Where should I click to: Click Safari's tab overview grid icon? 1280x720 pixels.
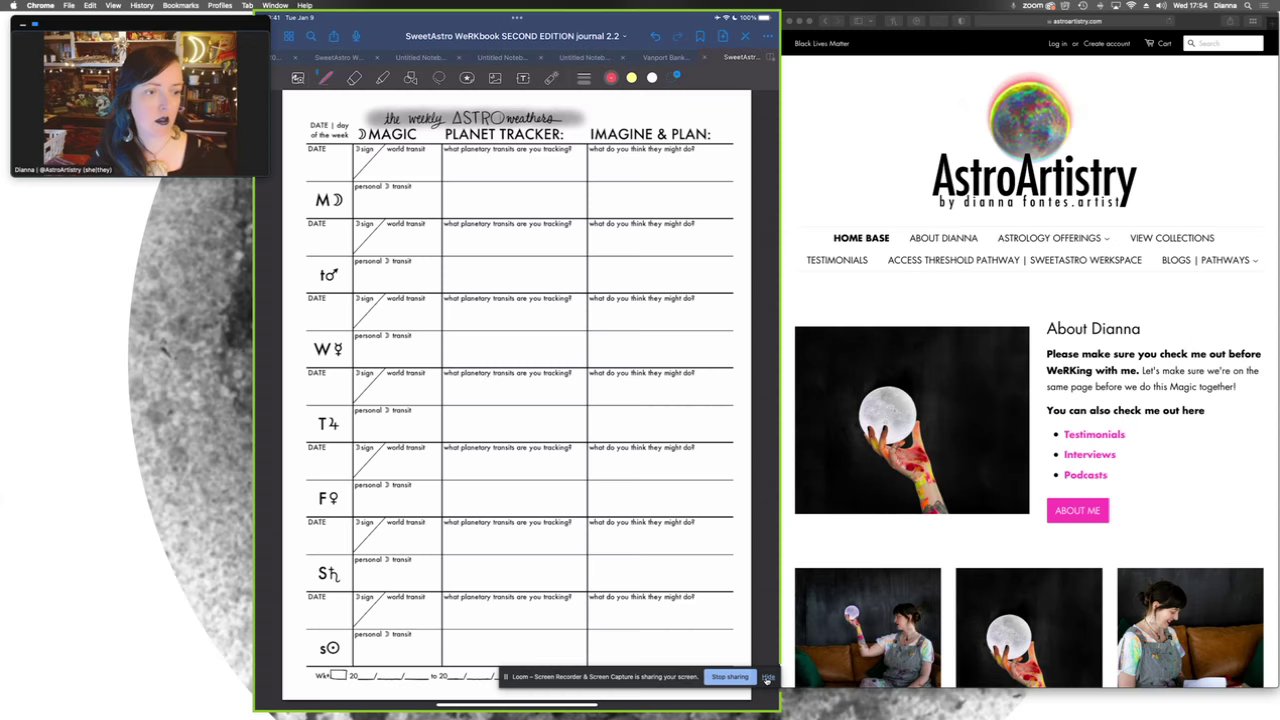pyautogui.click(x=1253, y=21)
